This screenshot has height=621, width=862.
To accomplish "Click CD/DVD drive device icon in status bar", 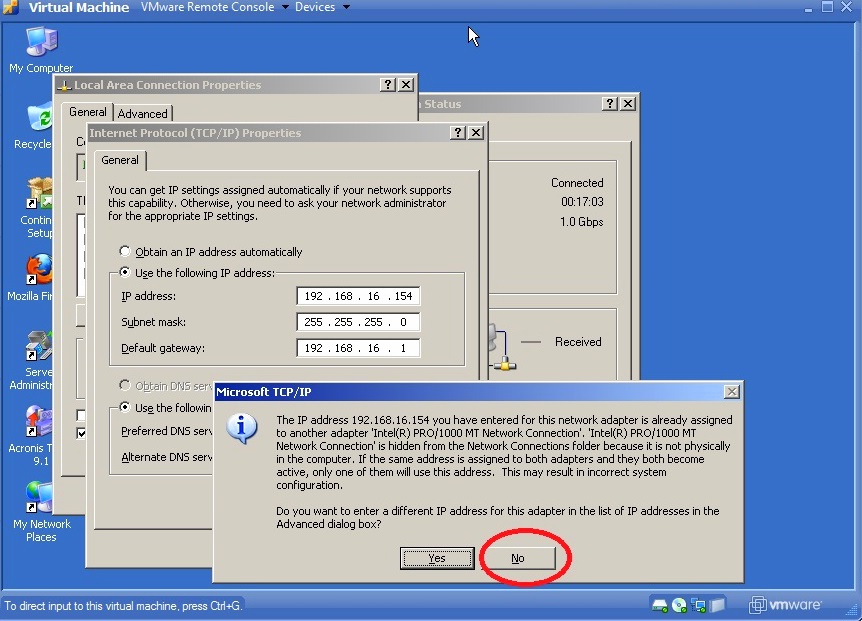I will tap(679, 606).
